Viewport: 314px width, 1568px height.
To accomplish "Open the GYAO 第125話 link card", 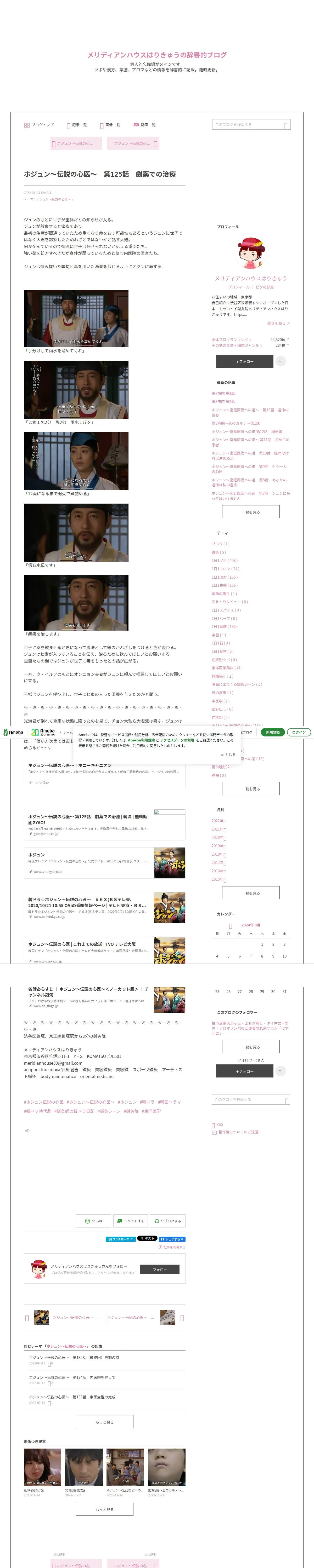I will [104, 825].
